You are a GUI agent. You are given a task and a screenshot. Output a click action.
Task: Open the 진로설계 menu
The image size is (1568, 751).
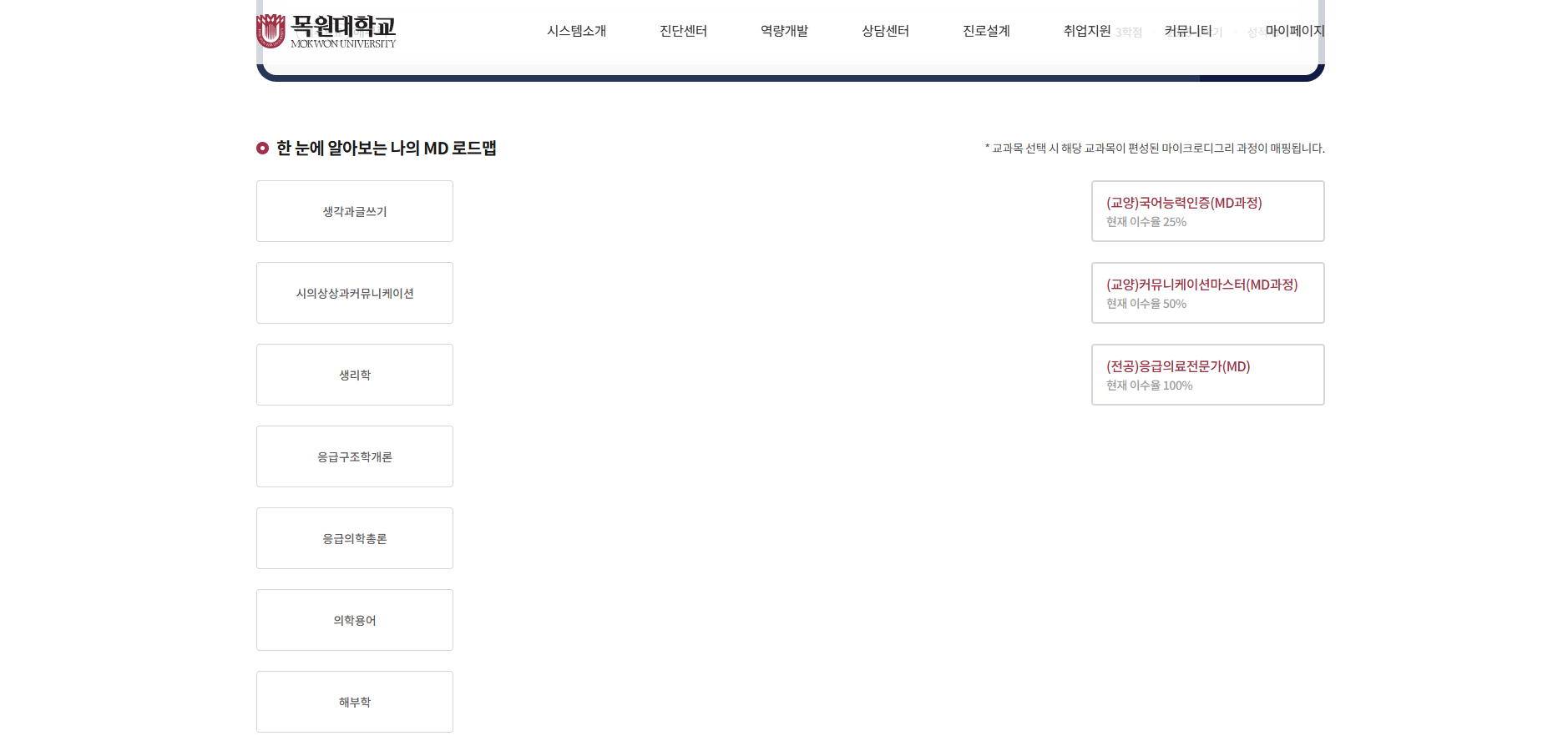pos(986,31)
